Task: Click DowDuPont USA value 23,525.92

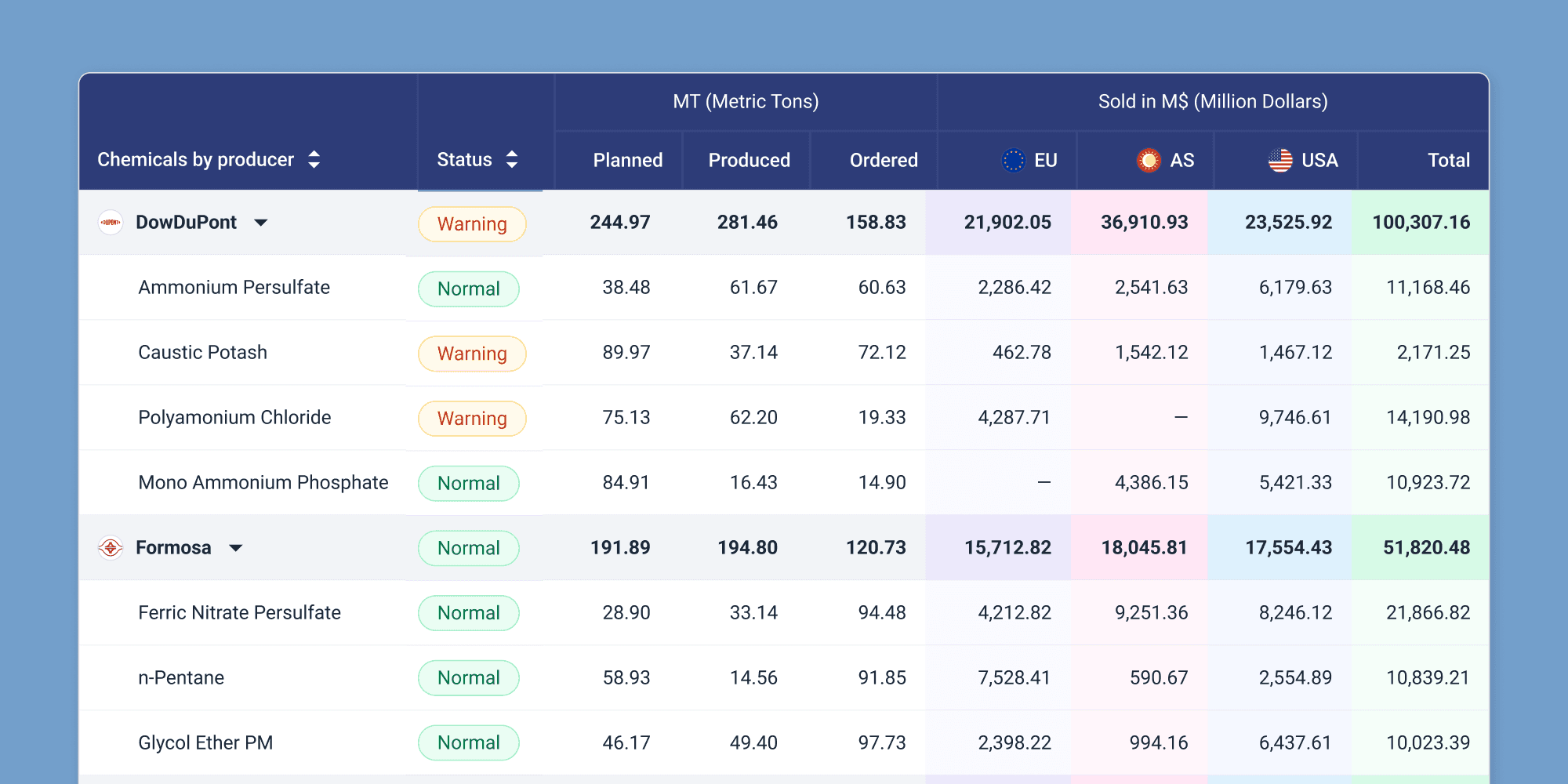Action: pos(1289,223)
